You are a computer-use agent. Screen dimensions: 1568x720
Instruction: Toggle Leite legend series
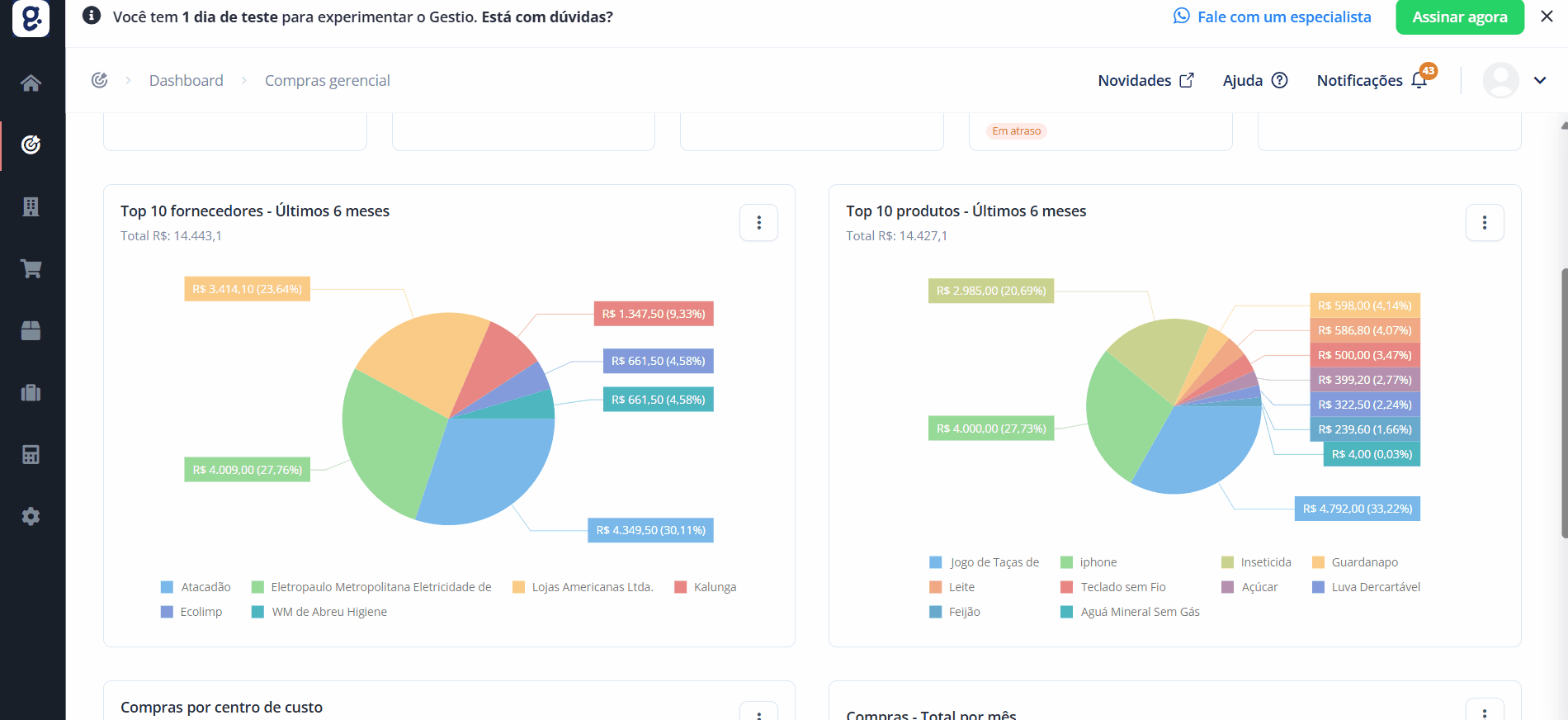(x=952, y=587)
